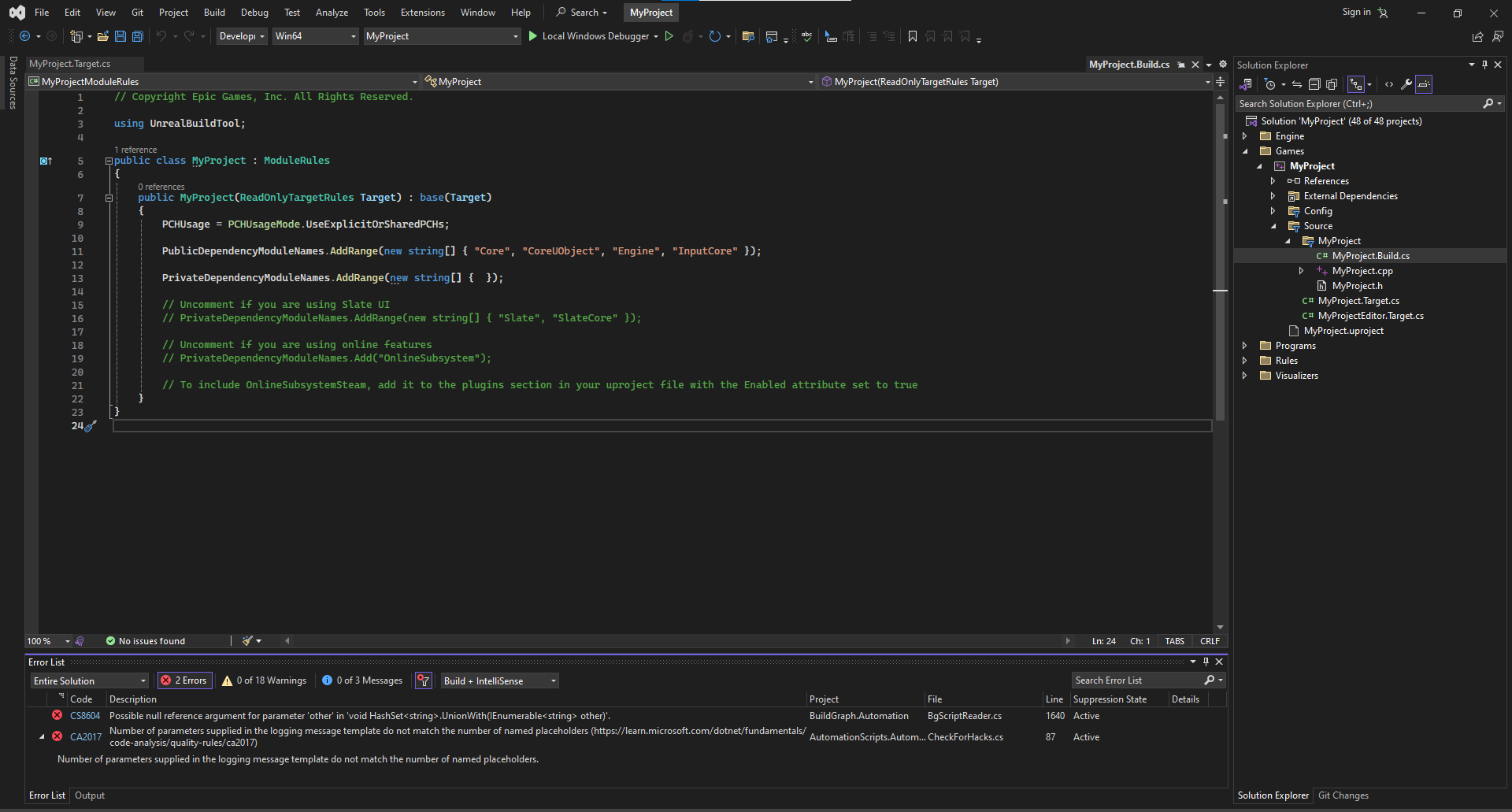Click error code link CA2017
The height and width of the screenshot is (812, 1512).
[86, 737]
